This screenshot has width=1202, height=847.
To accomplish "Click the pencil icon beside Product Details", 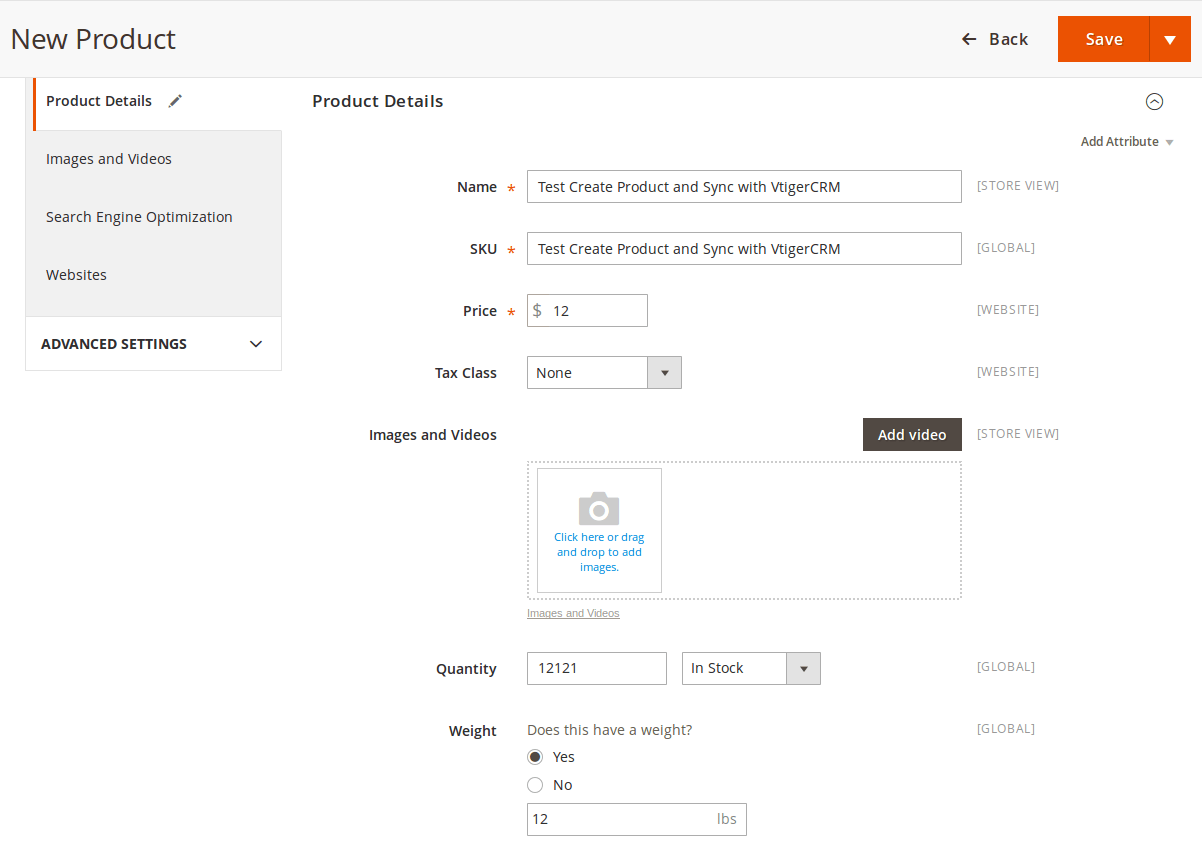I will (175, 101).
